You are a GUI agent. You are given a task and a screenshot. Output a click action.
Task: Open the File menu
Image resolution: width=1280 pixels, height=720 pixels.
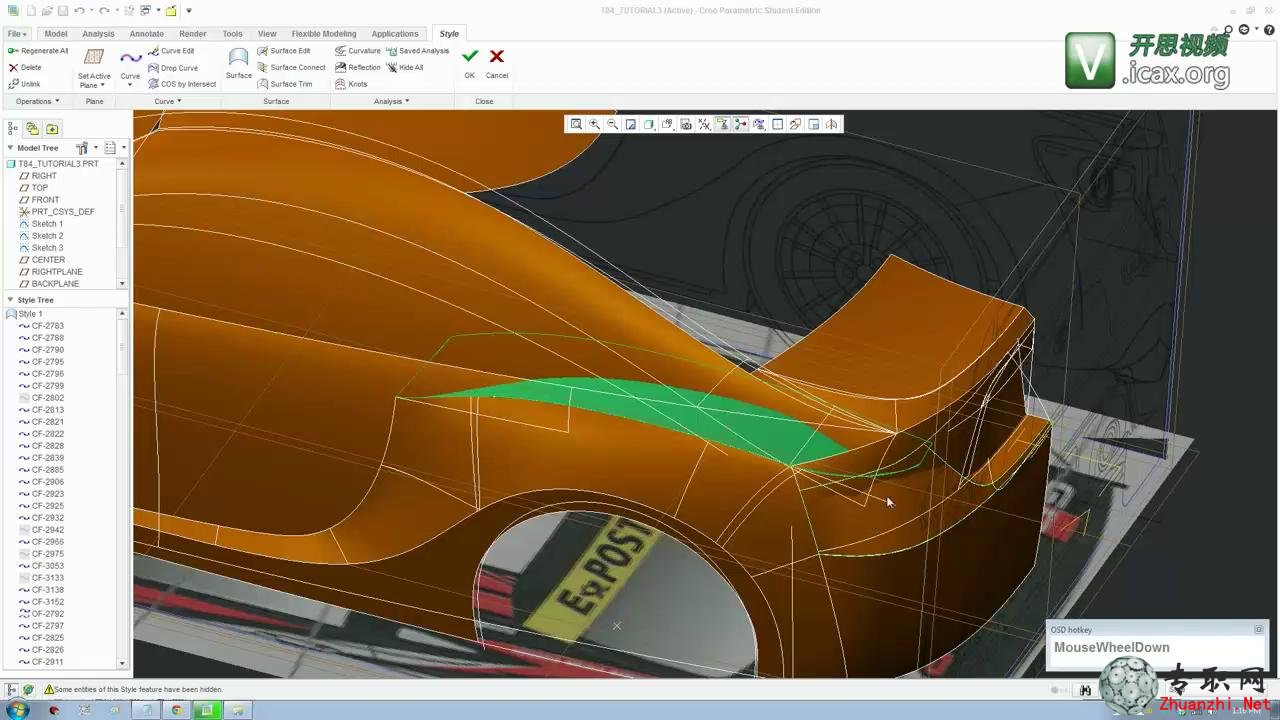click(17, 34)
